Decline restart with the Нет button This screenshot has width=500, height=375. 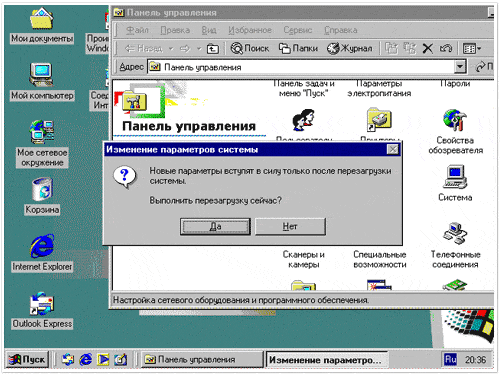(x=290, y=227)
